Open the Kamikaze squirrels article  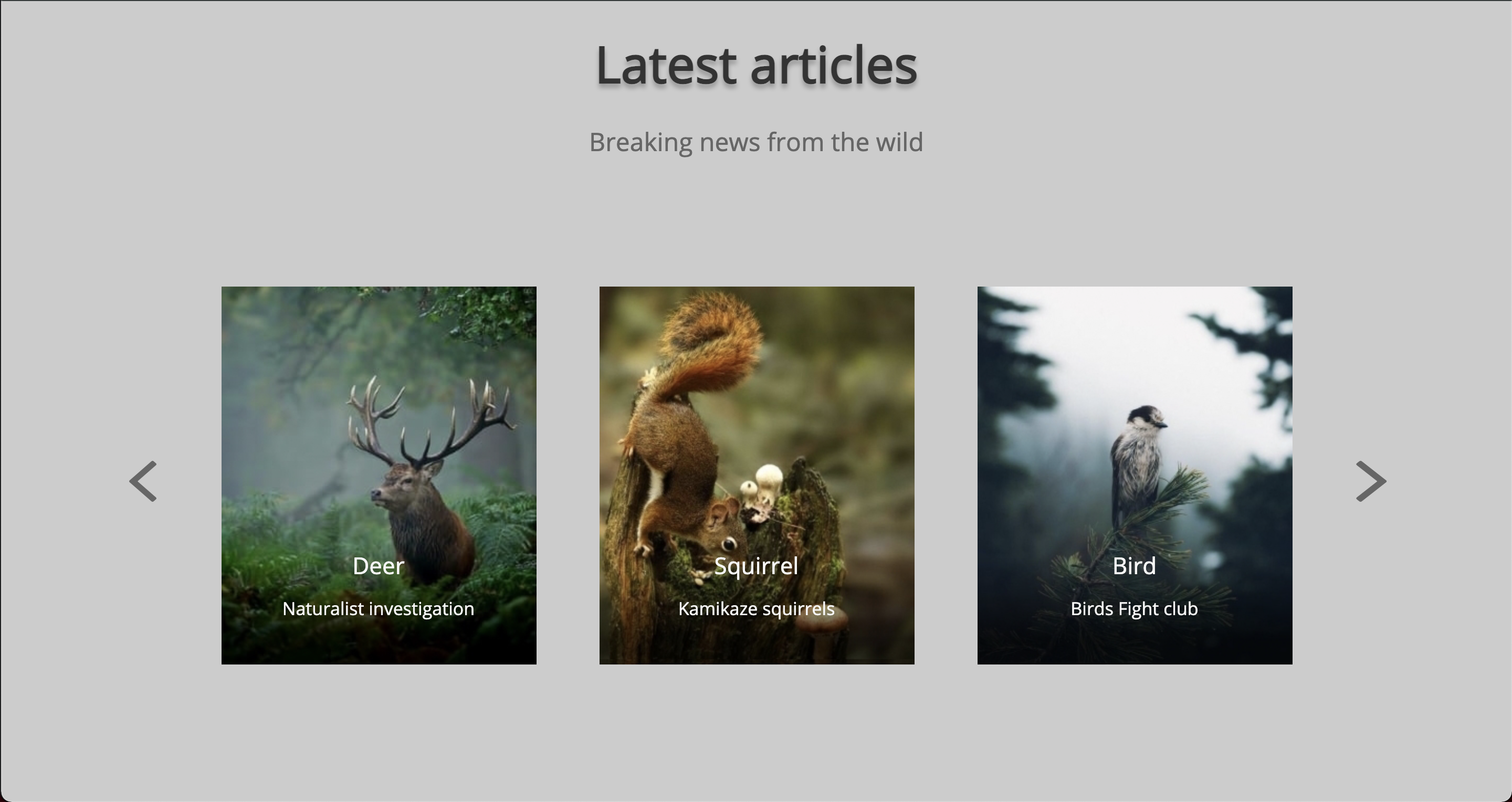tap(756, 608)
